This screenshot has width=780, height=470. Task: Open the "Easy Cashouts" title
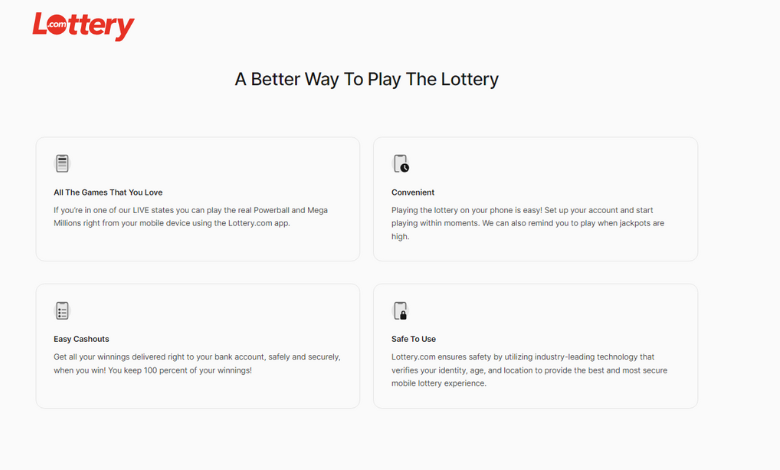[x=82, y=339]
